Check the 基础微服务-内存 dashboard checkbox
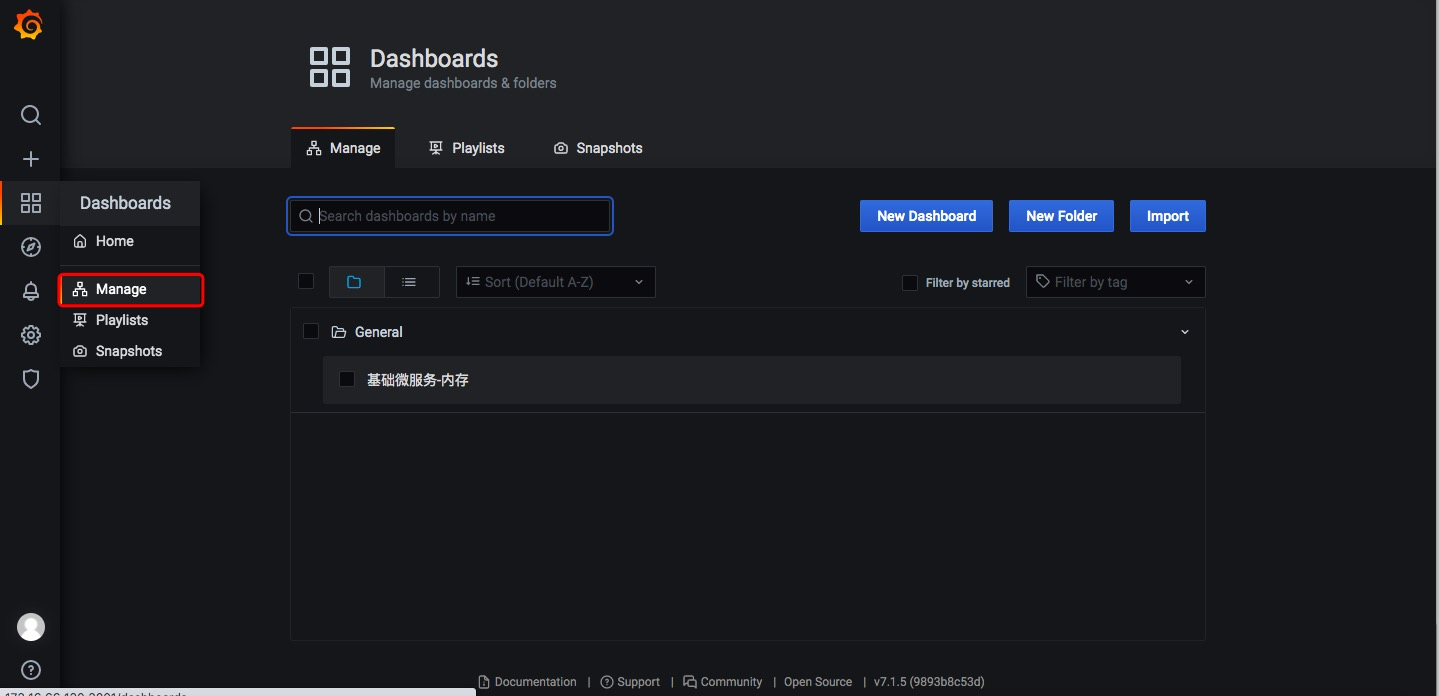1439x696 pixels. [x=347, y=379]
